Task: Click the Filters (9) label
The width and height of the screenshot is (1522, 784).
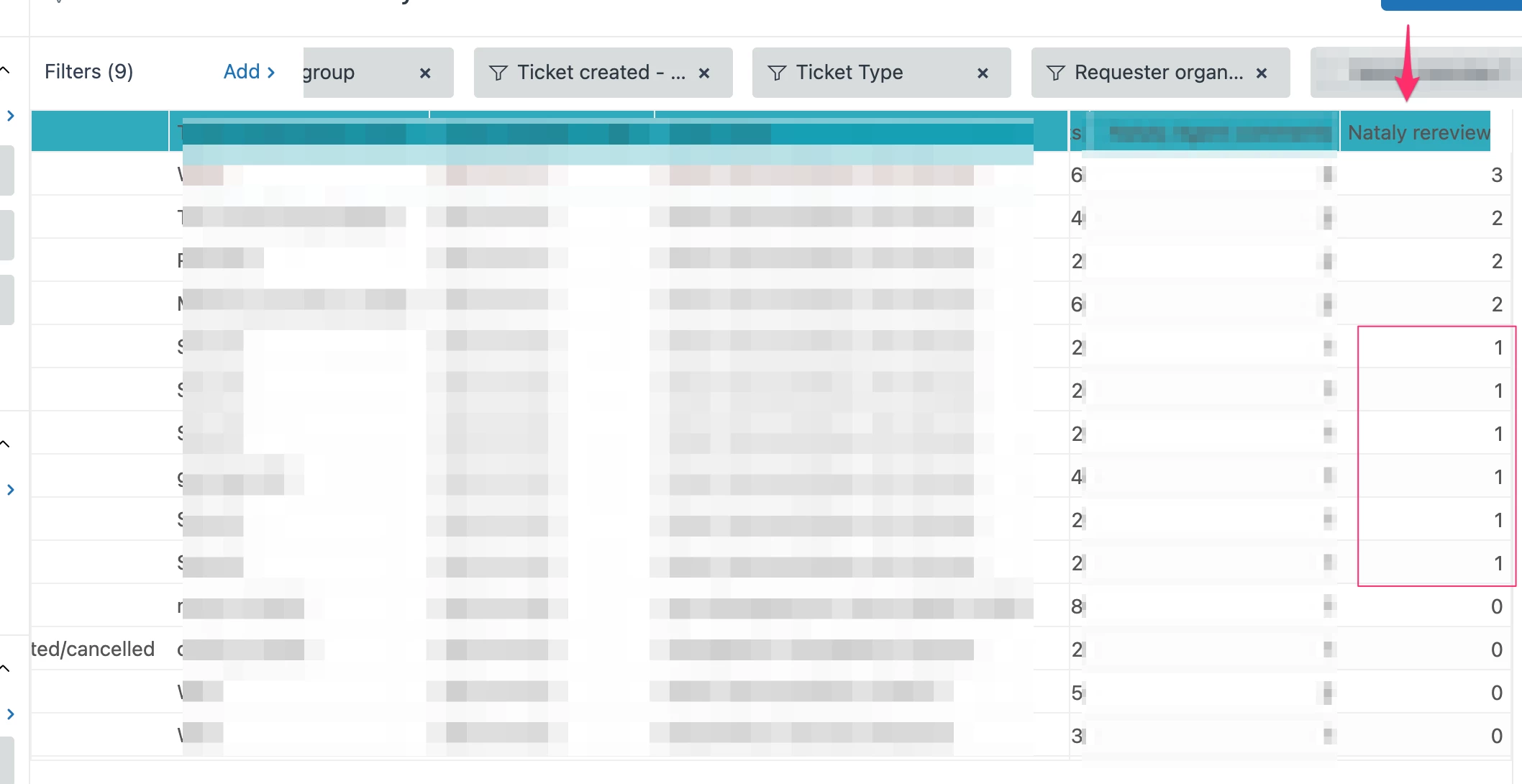Action: (88, 72)
